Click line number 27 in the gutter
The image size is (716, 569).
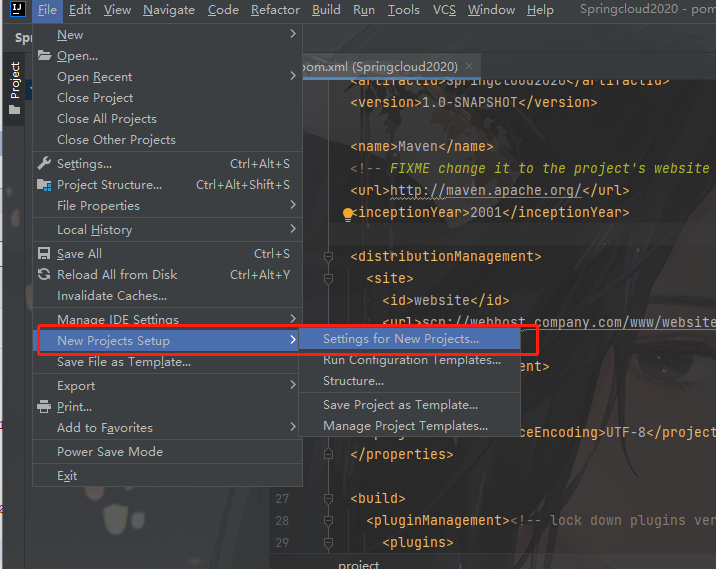(282, 498)
